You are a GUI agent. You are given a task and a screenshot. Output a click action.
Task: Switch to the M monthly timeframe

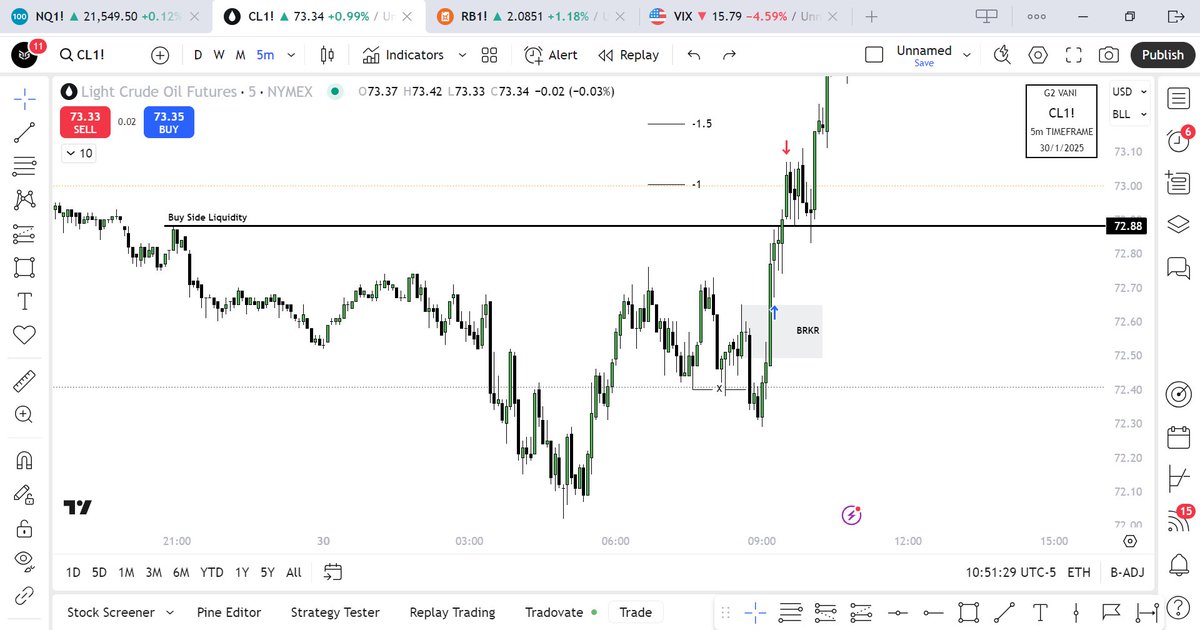pos(241,55)
